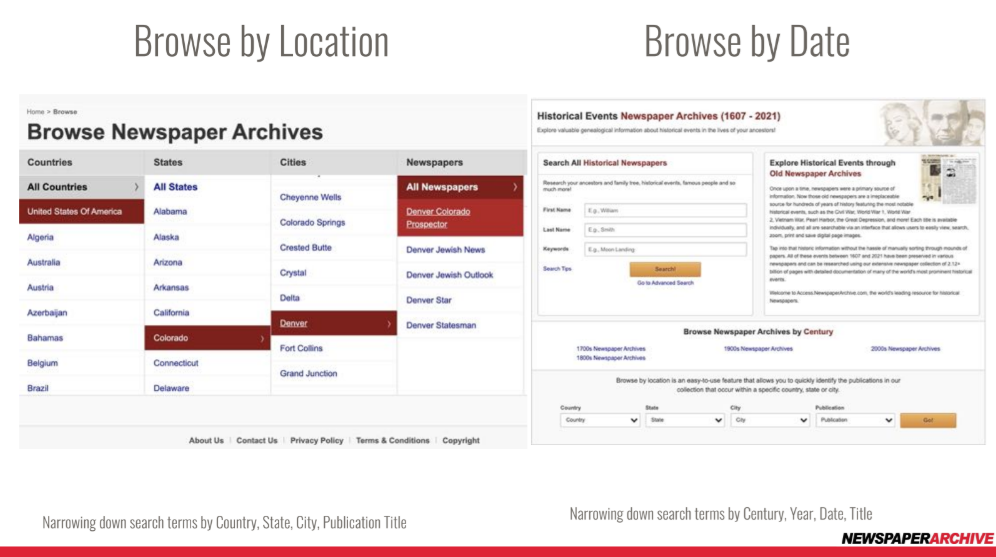This screenshot has width=996, height=557.
Task: Expand the All Countries chevron arrow
Action: coord(136,187)
